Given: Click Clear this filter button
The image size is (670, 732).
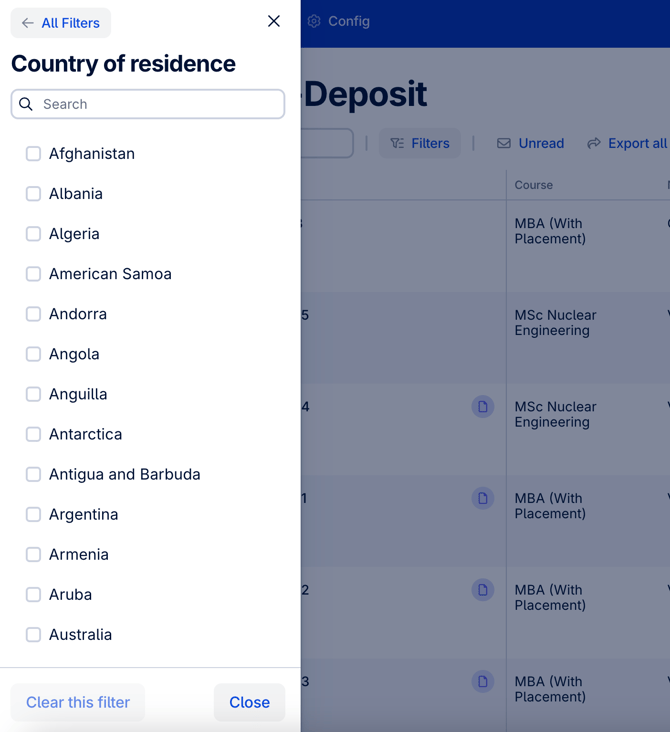Looking at the screenshot, I should tap(78, 702).
